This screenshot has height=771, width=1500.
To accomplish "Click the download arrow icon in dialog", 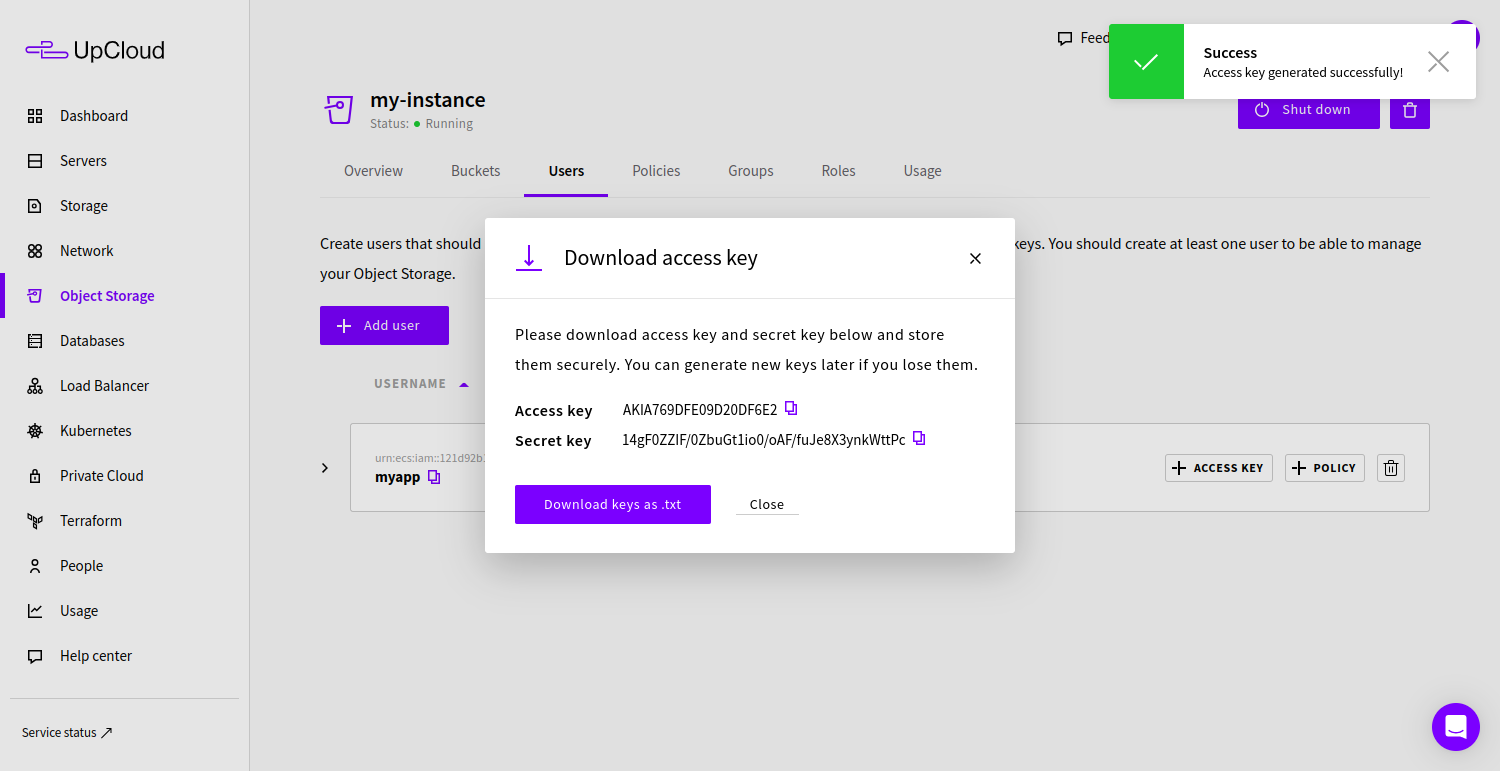I will point(529,258).
